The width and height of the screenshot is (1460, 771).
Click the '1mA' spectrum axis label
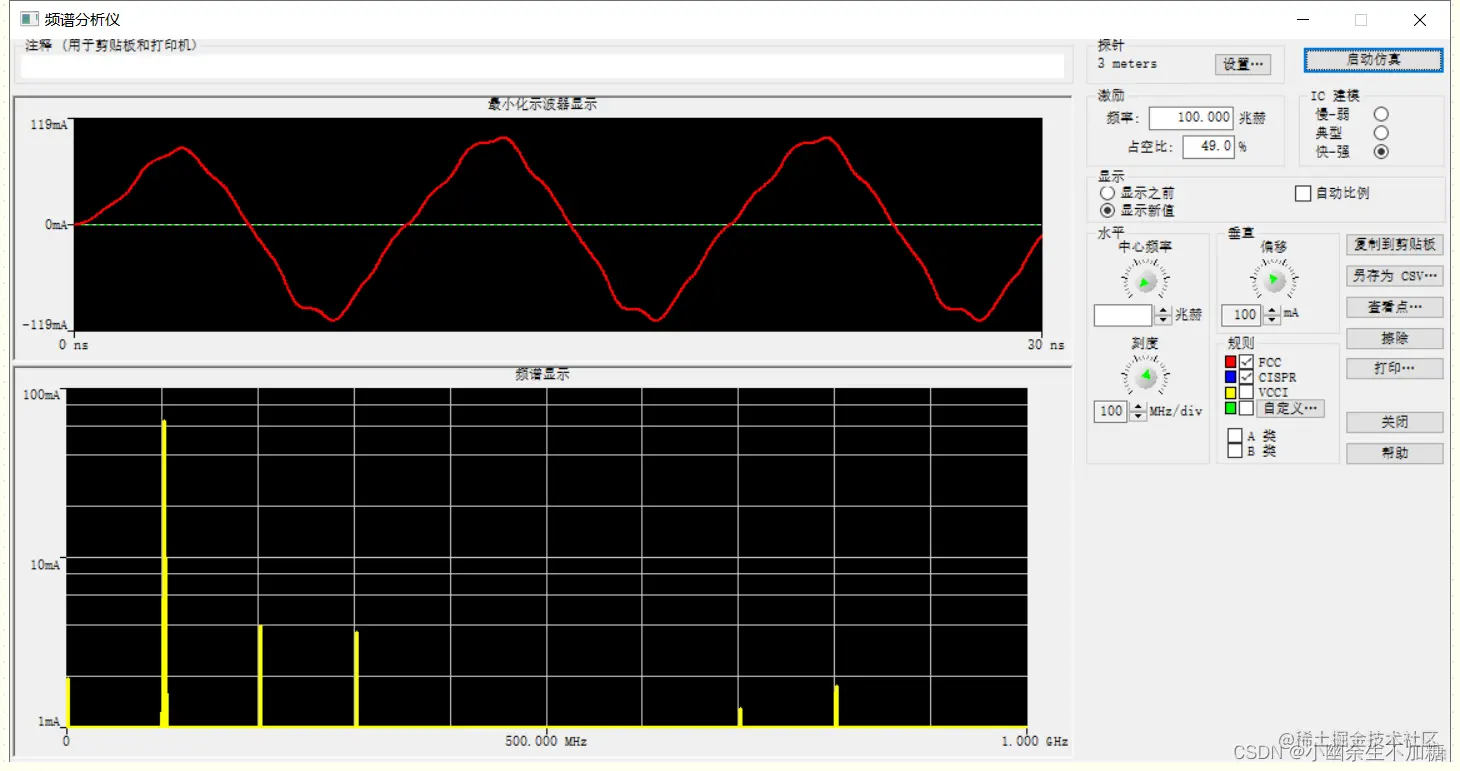pyautogui.click(x=49, y=722)
